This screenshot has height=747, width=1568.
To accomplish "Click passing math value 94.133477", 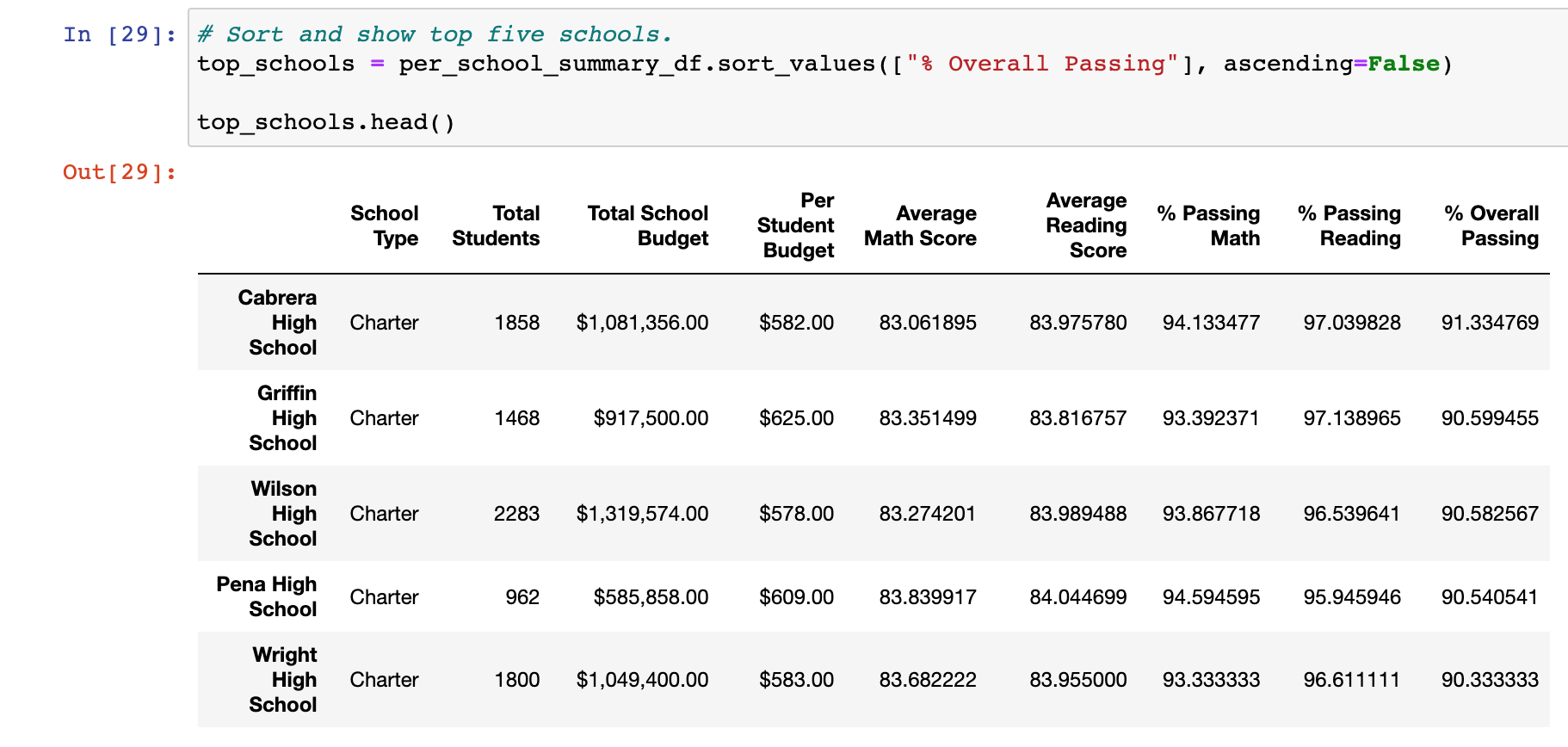I will pos(1211,323).
